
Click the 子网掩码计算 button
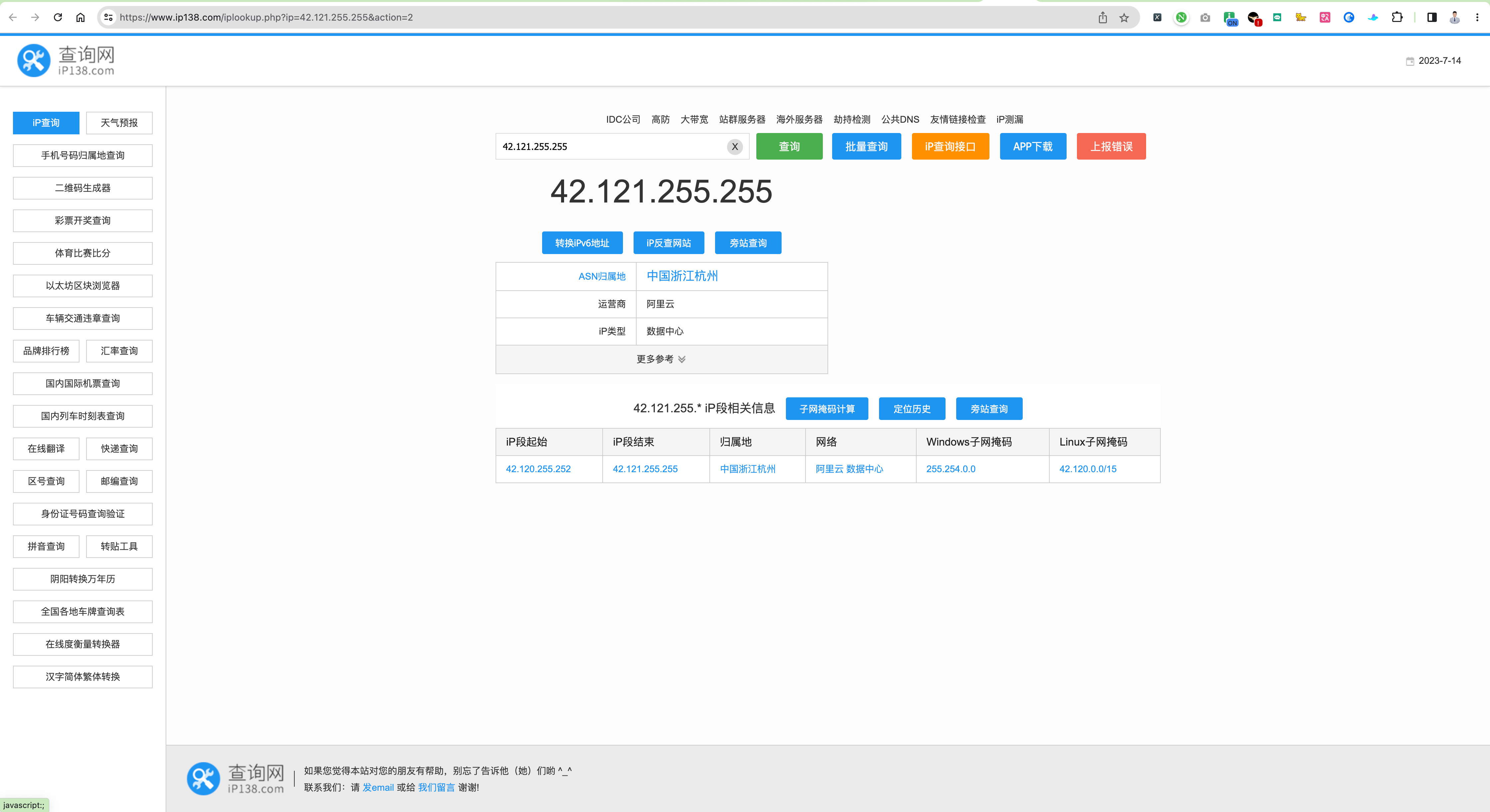(826, 409)
